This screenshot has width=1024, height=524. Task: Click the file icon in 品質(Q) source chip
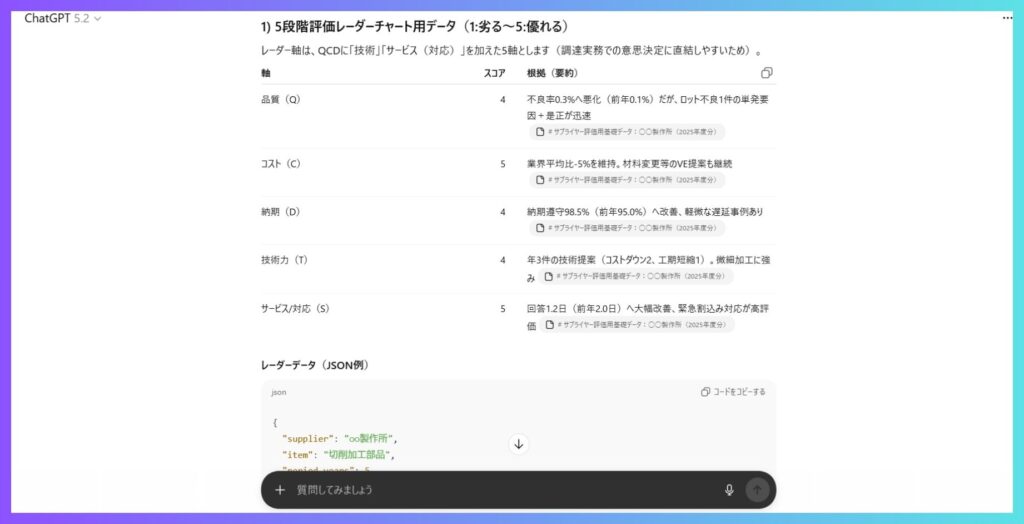(x=540, y=132)
